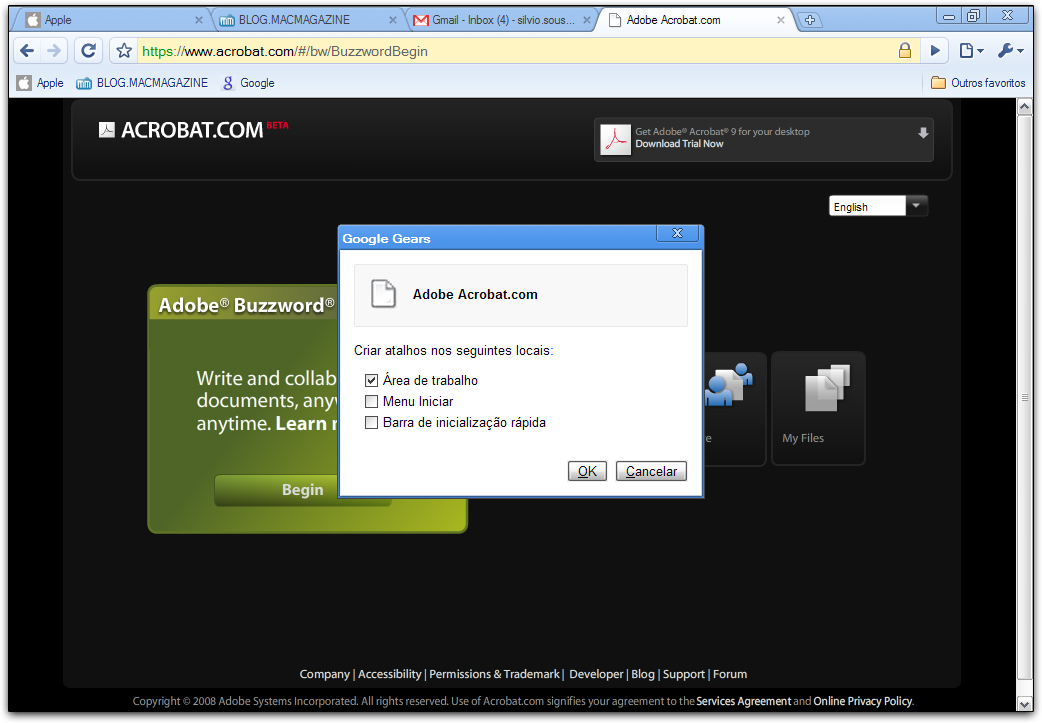Open the My Files tile
This screenshot has height=723, width=1042.
(819, 409)
